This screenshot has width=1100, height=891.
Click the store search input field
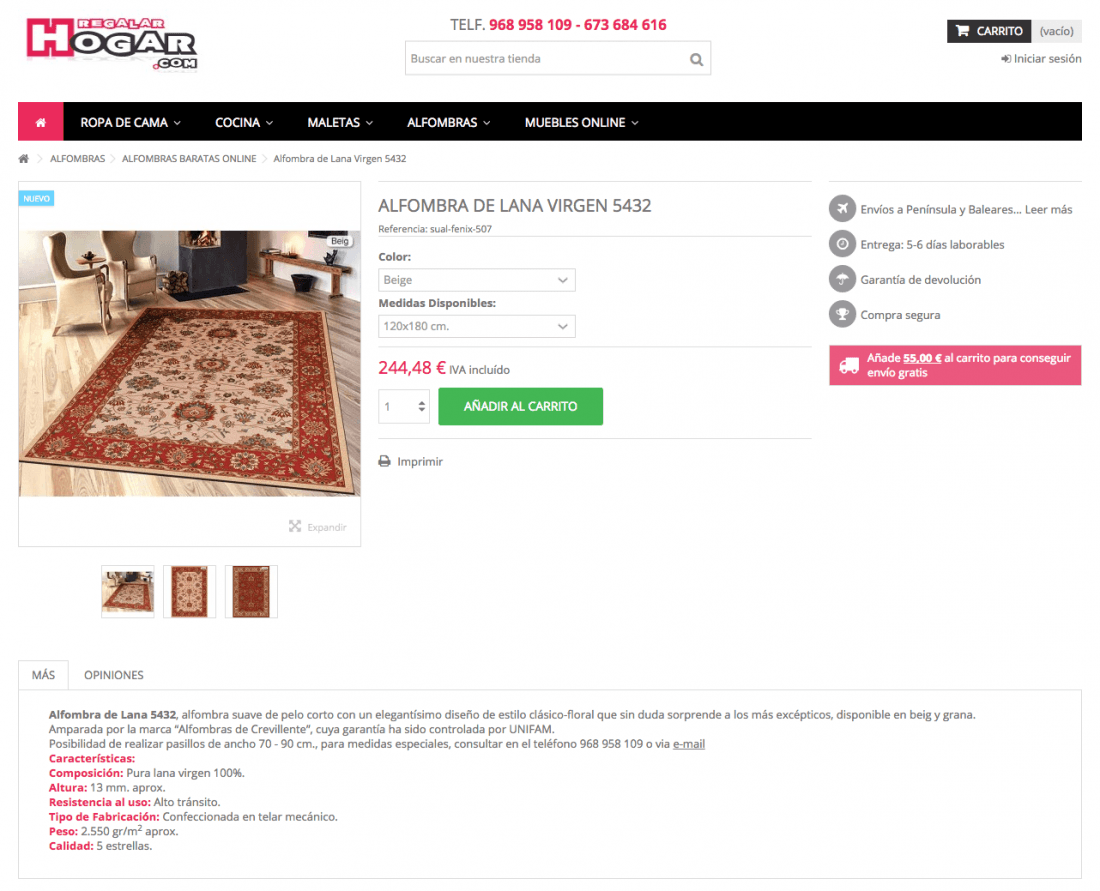click(547, 59)
